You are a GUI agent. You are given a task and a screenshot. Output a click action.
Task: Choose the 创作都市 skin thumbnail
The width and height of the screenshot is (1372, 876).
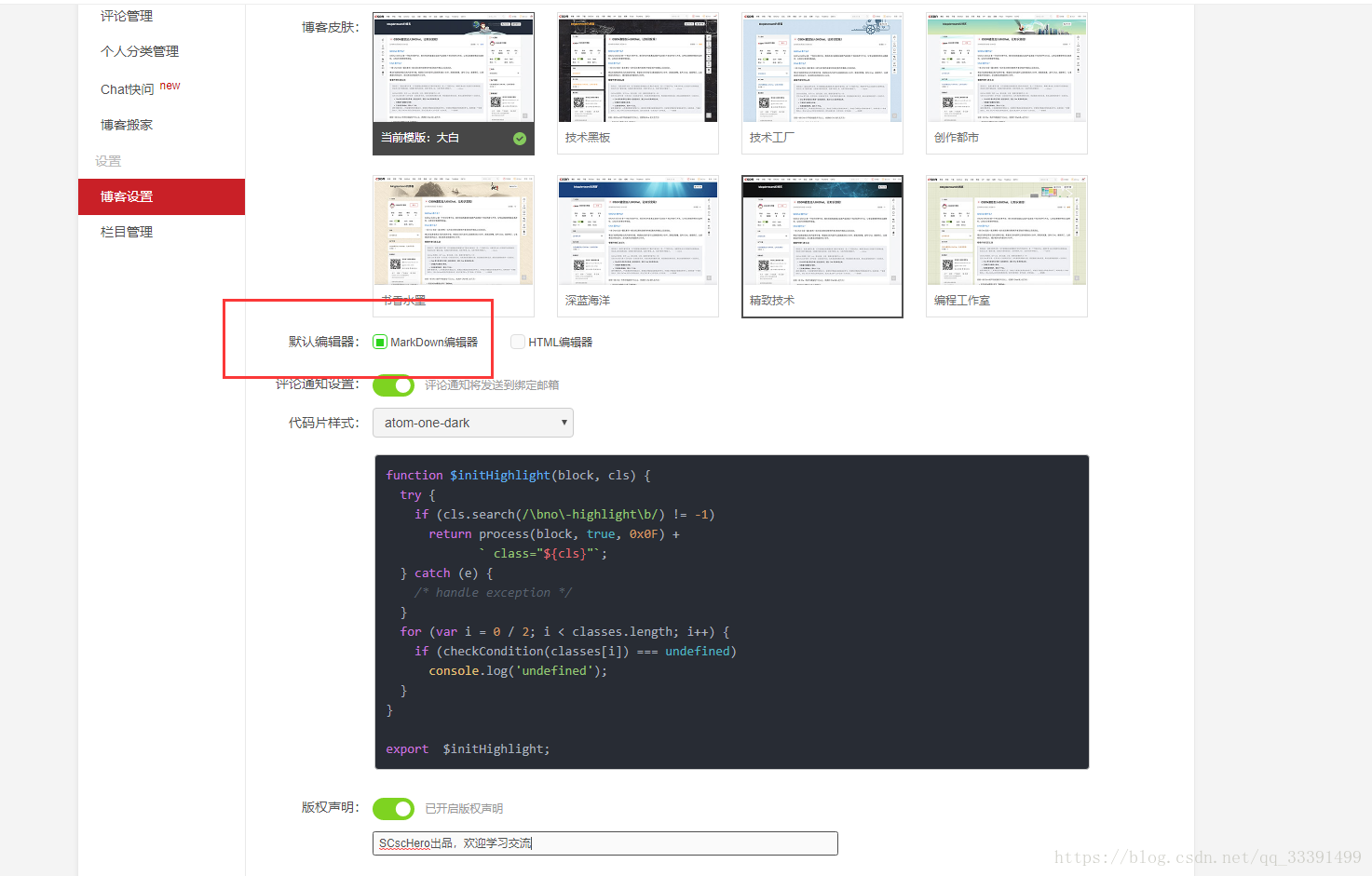[x=1007, y=83]
